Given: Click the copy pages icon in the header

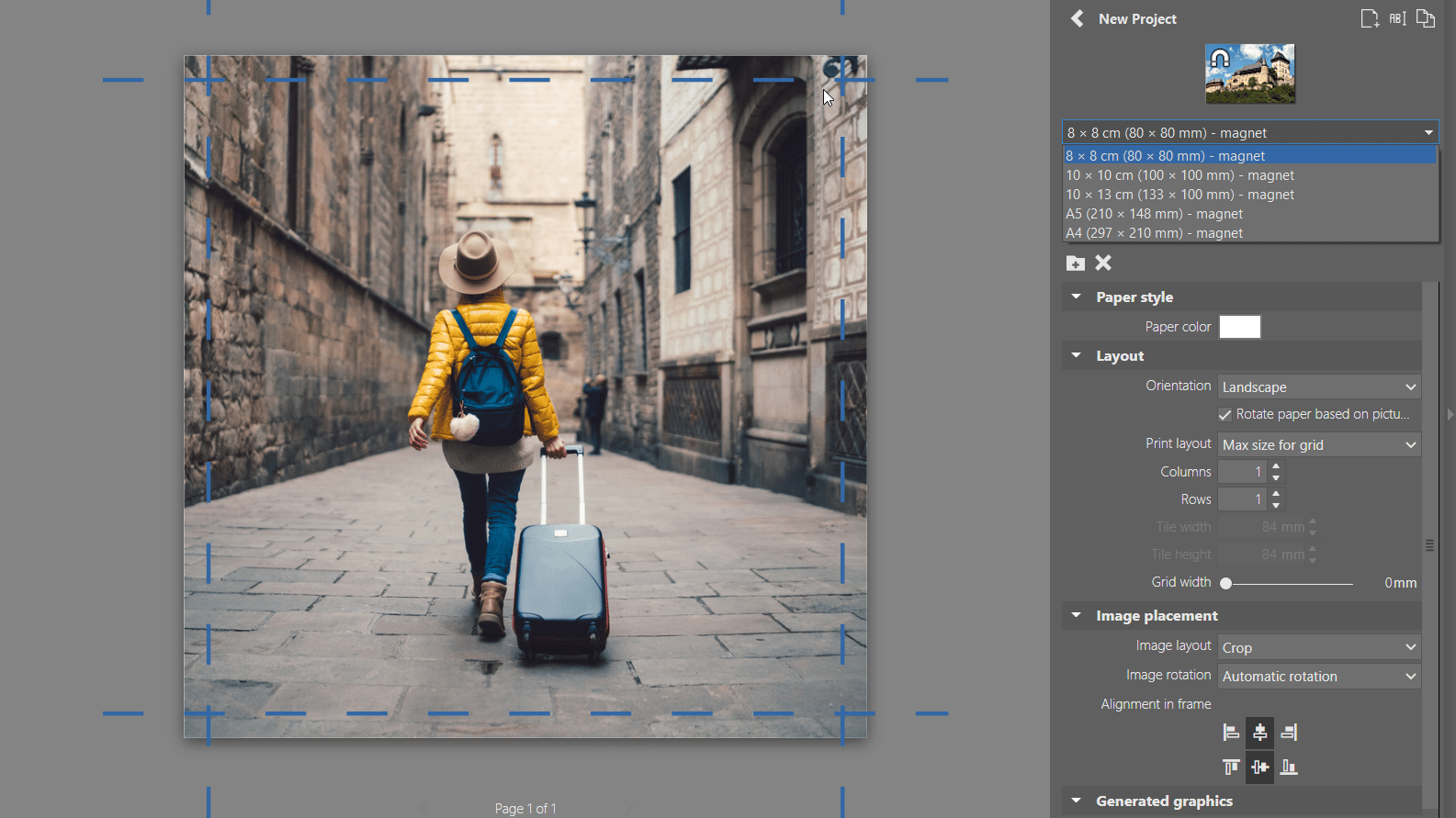Looking at the screenshot, I should coord(1426,18).
